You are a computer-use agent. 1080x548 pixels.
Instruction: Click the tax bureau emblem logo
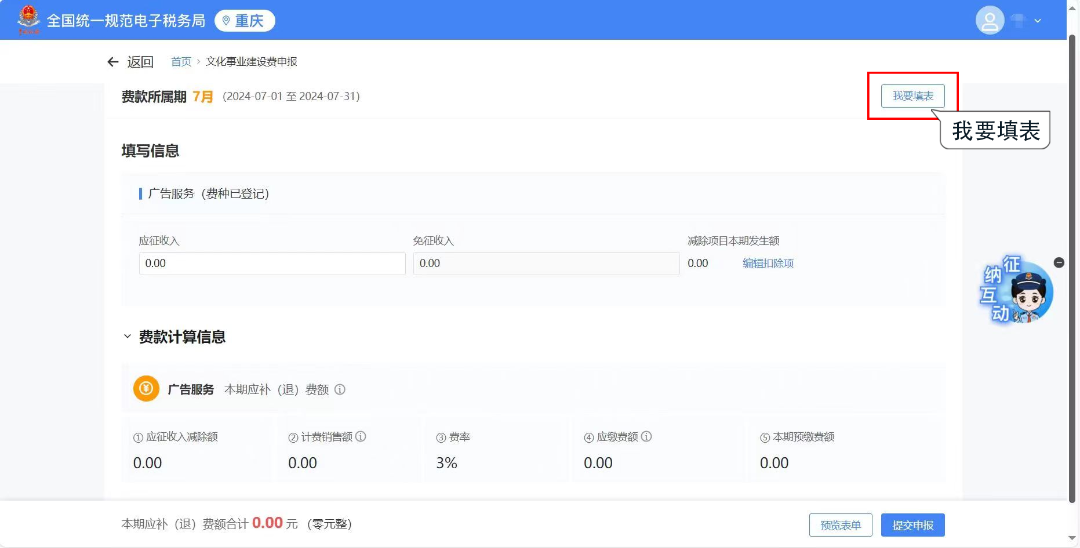(28, 20)
